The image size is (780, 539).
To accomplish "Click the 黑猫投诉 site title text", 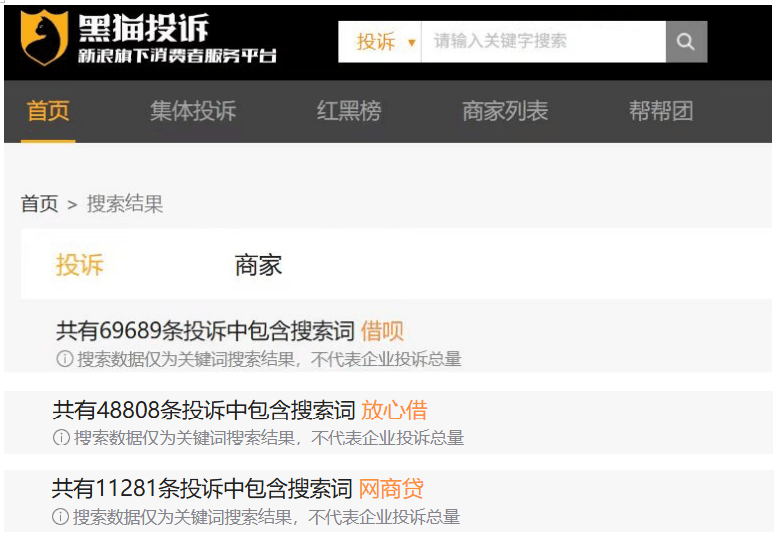I will [x=144, y=28].
